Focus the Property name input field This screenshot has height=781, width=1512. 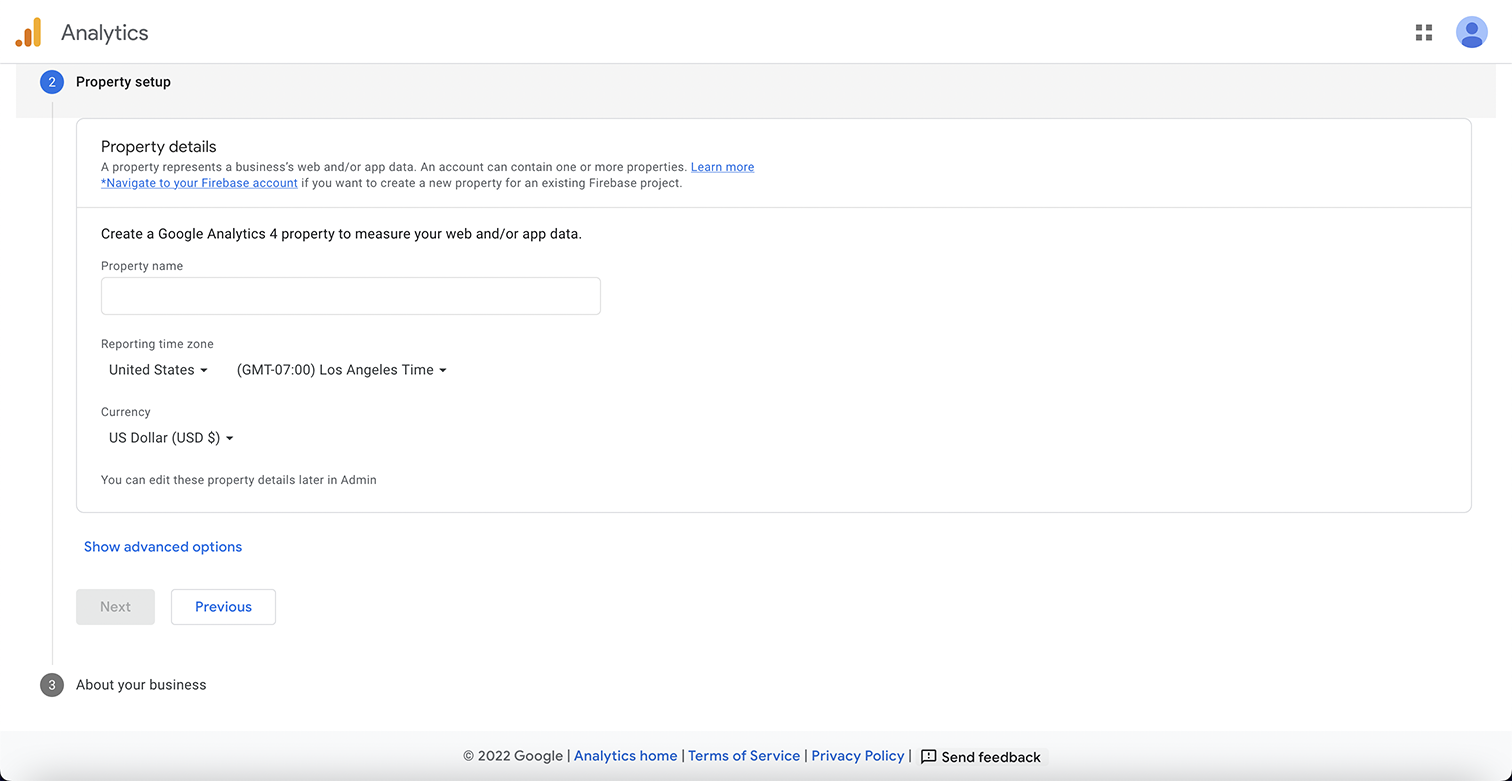point(351,296)
